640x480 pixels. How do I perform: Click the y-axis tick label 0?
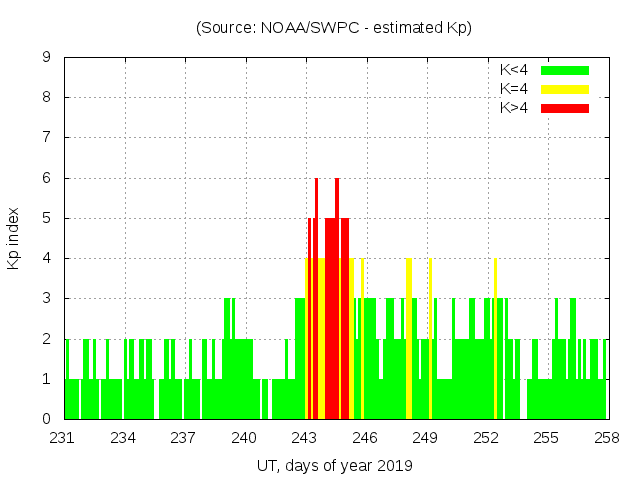pyautogui.click(x=46, y=419)
